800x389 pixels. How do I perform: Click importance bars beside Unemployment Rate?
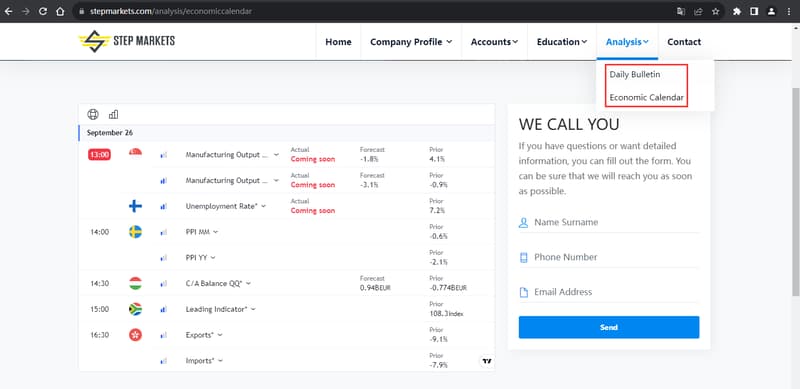pos(163,206)
